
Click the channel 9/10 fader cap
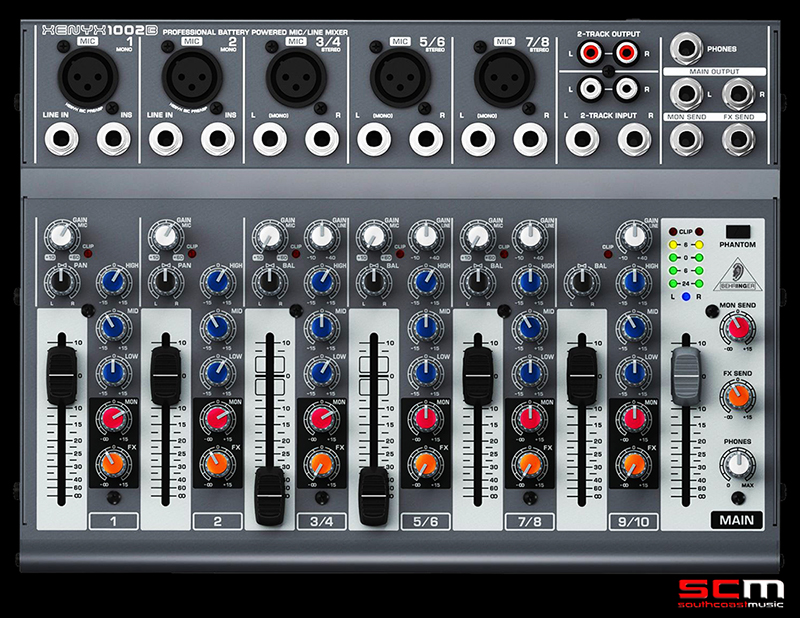(582, 375)
